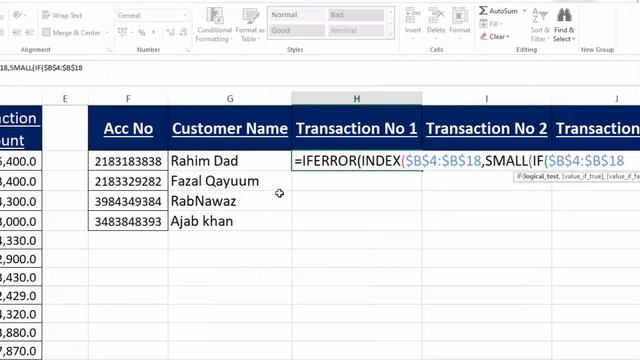Click inside the IFERROR formula cell

pos(357,161)
